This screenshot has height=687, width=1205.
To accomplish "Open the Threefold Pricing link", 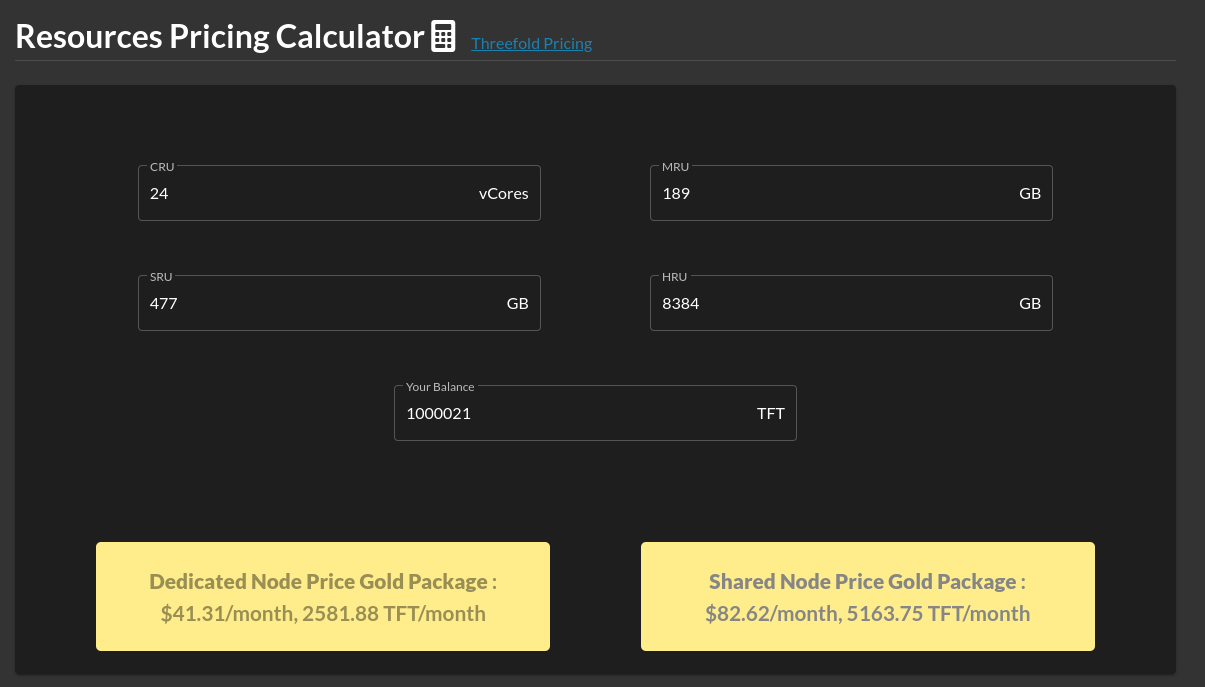I will (x=531, y=43).
